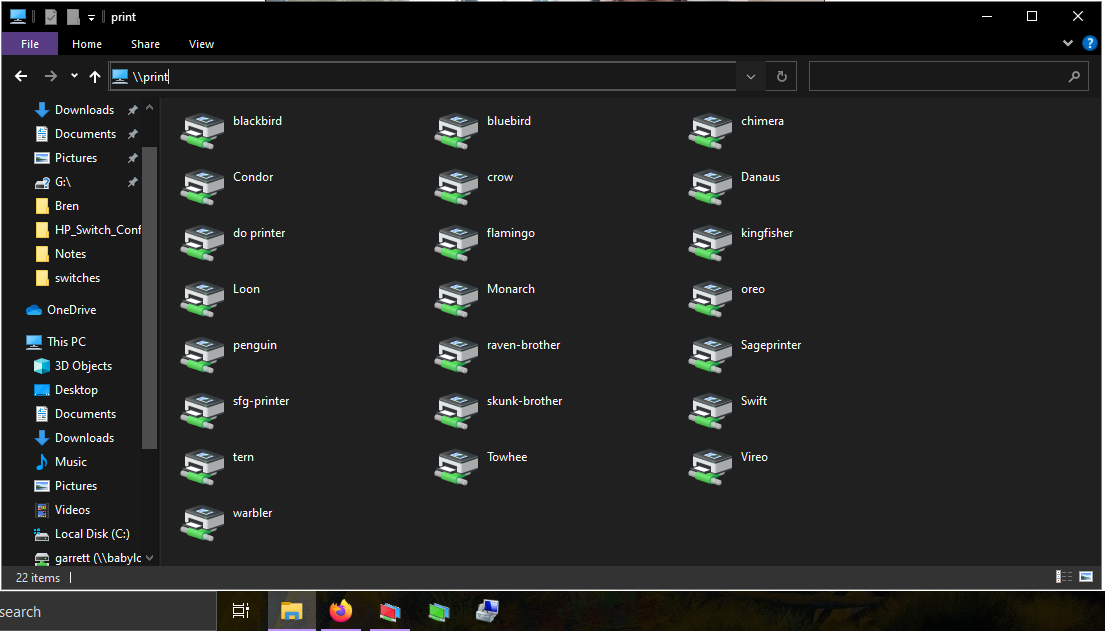The width and height of the screenshot is (1105, 631).
Task: Launch Firefox from the taskbar
Action: coord(341,611)
